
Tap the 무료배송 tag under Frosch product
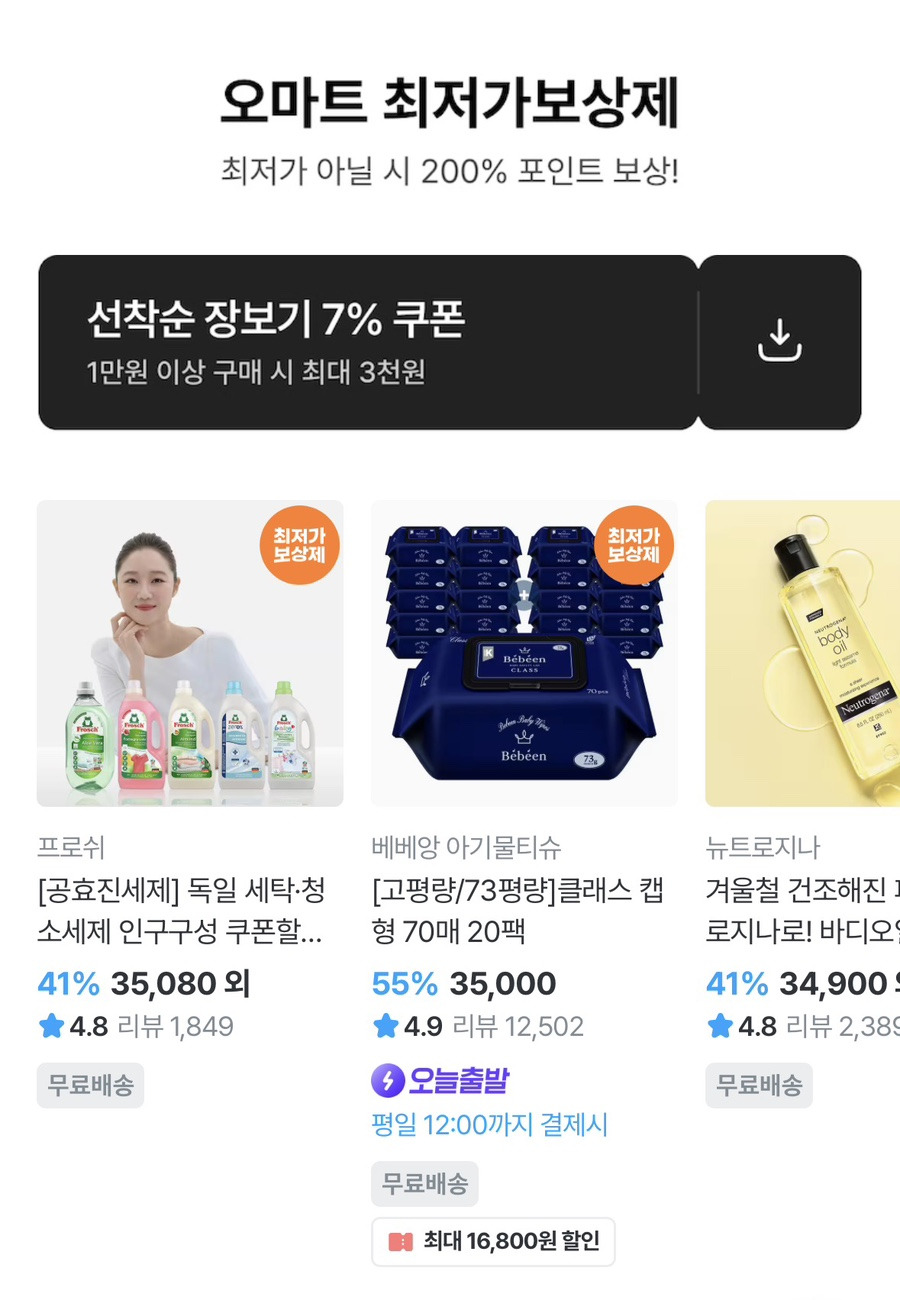91,1085
